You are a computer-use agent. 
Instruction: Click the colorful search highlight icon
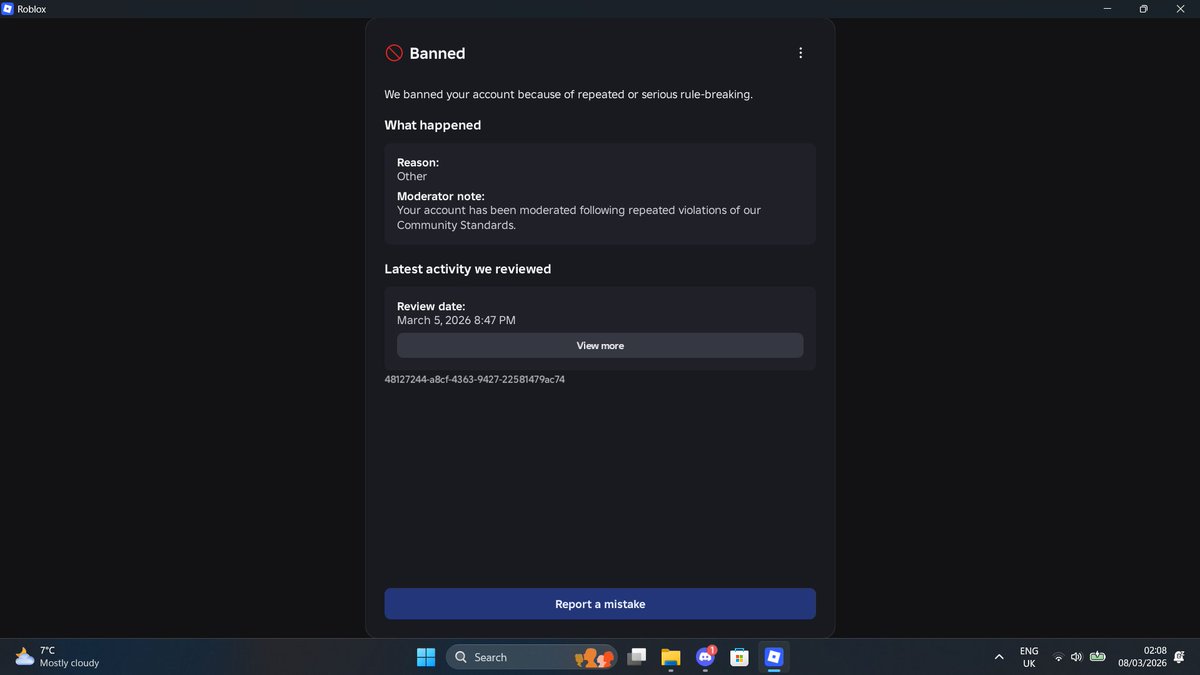coord(594,657)
